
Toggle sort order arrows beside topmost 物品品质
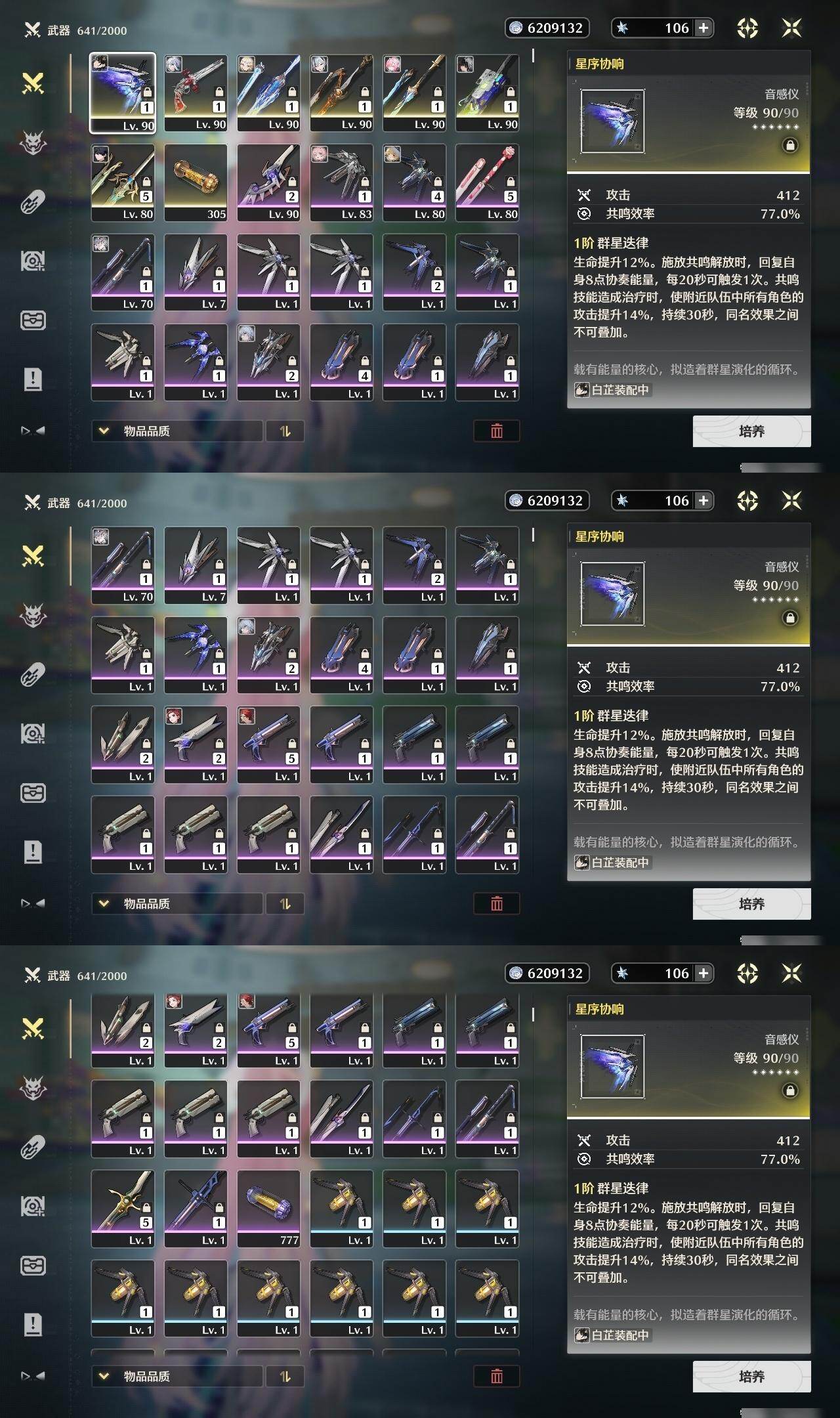point(285,431)
